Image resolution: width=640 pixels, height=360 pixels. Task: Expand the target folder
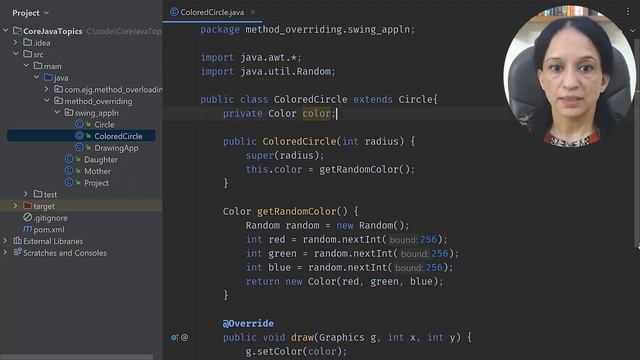tap(16, 206)
